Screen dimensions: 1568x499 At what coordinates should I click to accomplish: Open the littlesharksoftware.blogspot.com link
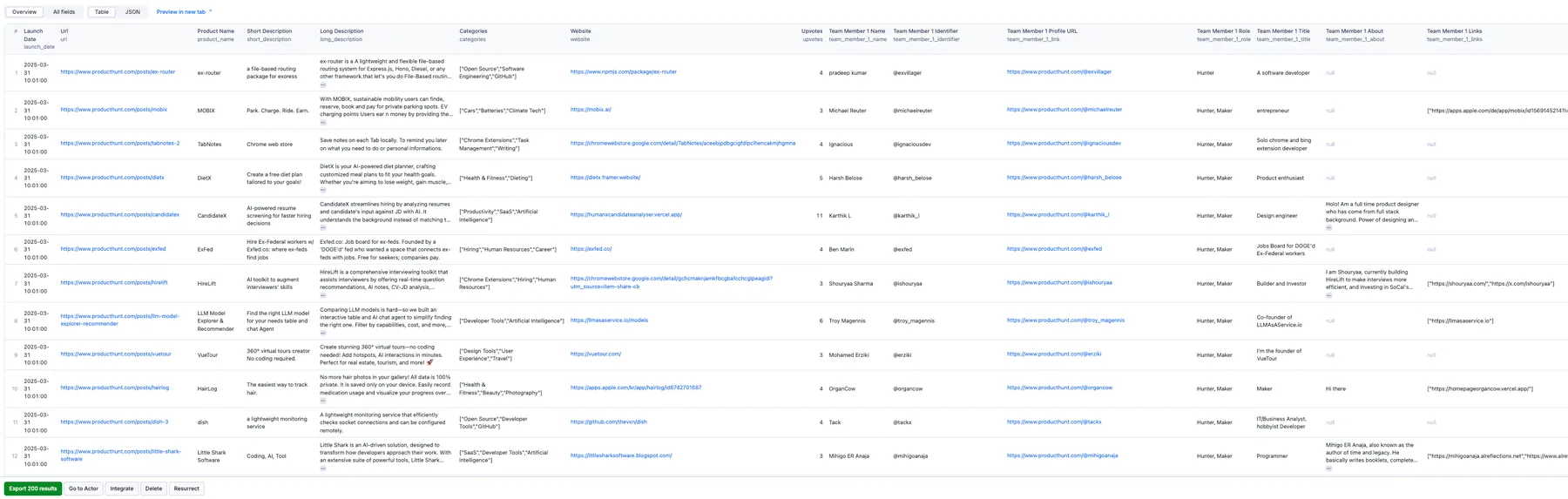point(621,455)
